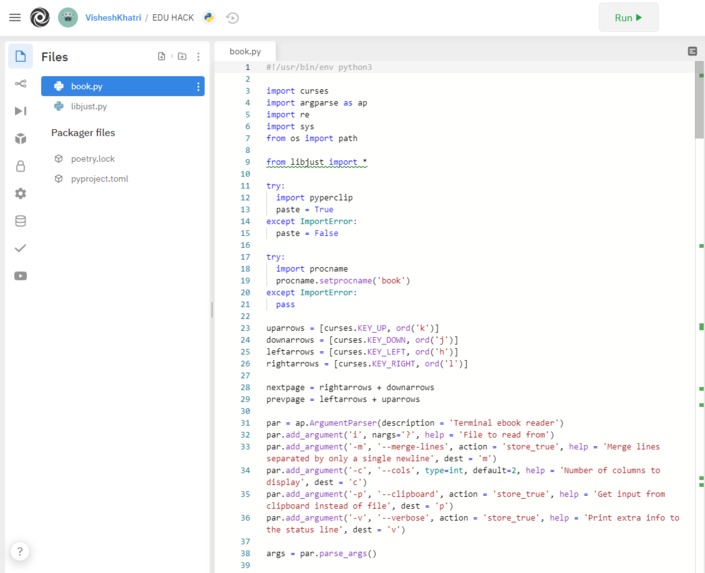705x573 pixels.
Task: Open the Version control sidebar icon
Action: (20, 84)
